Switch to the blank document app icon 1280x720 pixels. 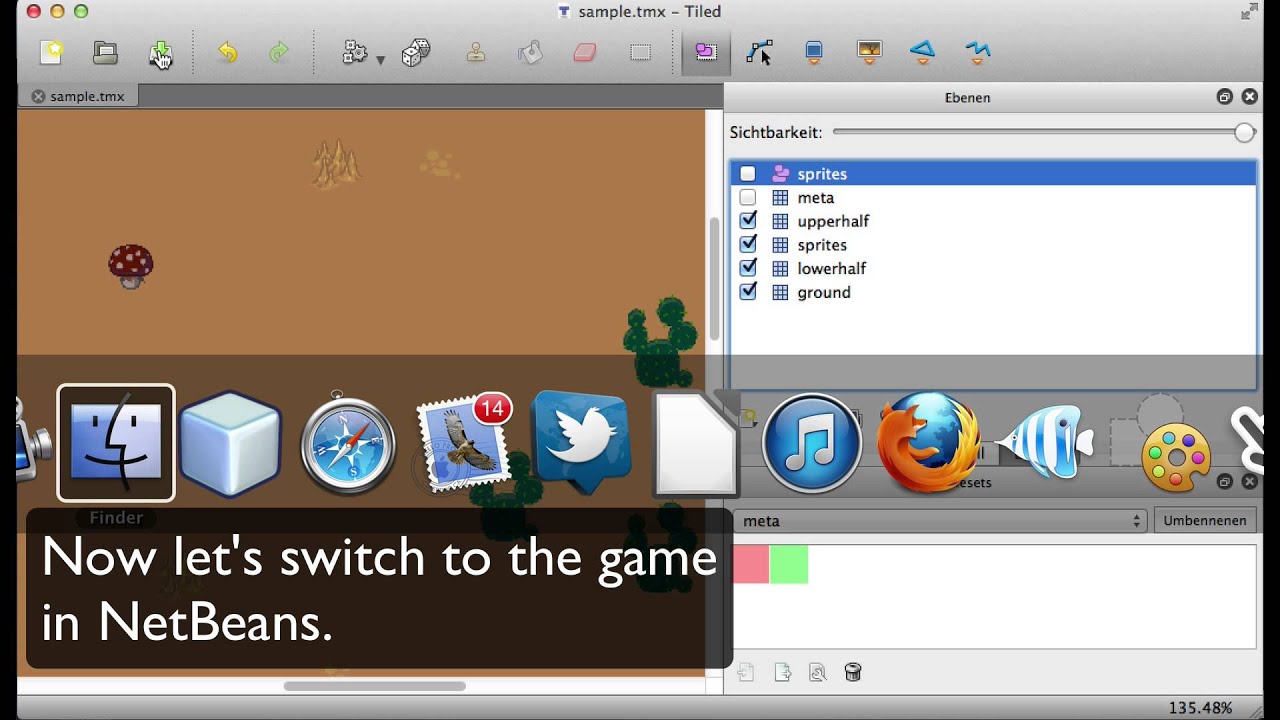click(696, 443)
